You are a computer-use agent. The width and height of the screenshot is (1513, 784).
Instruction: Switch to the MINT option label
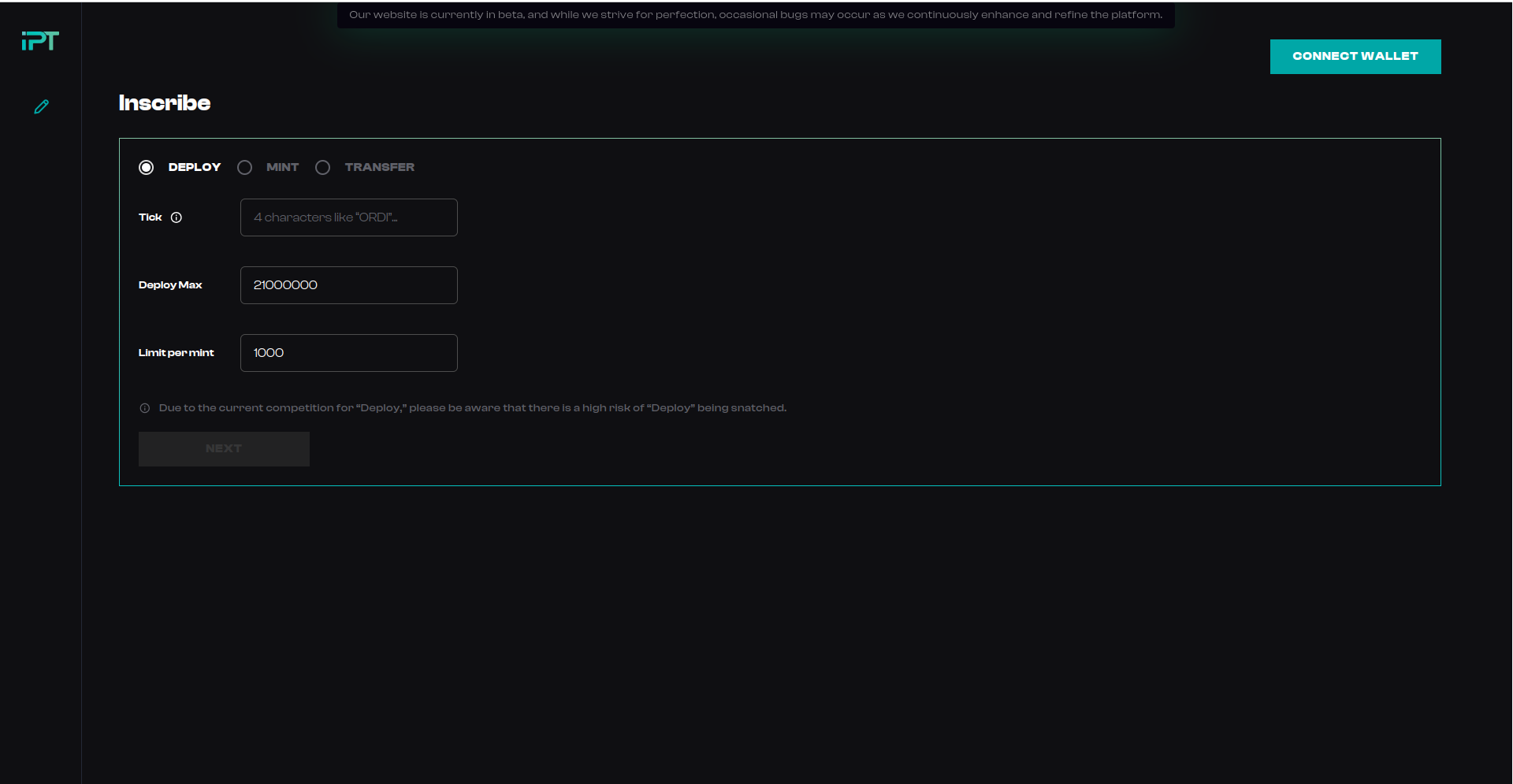tap(282, 167)
